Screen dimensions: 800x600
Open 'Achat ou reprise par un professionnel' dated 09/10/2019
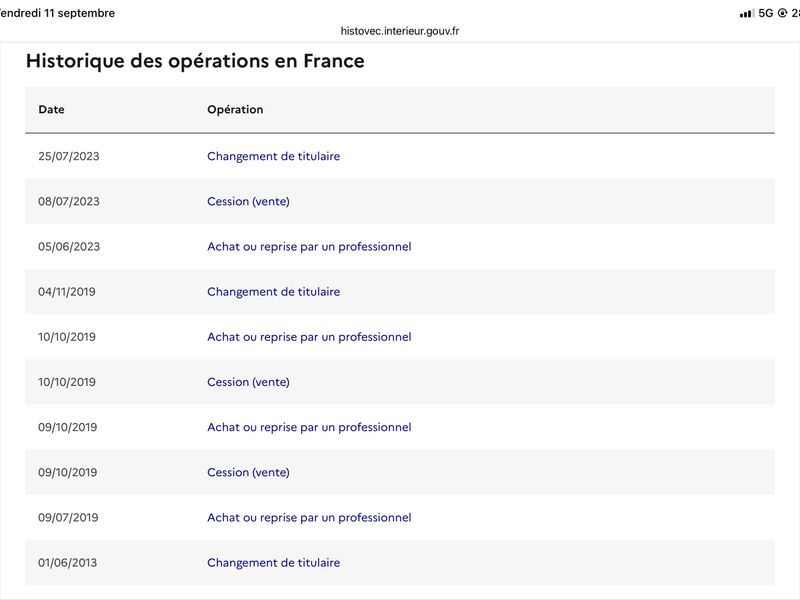coord(309,427)
